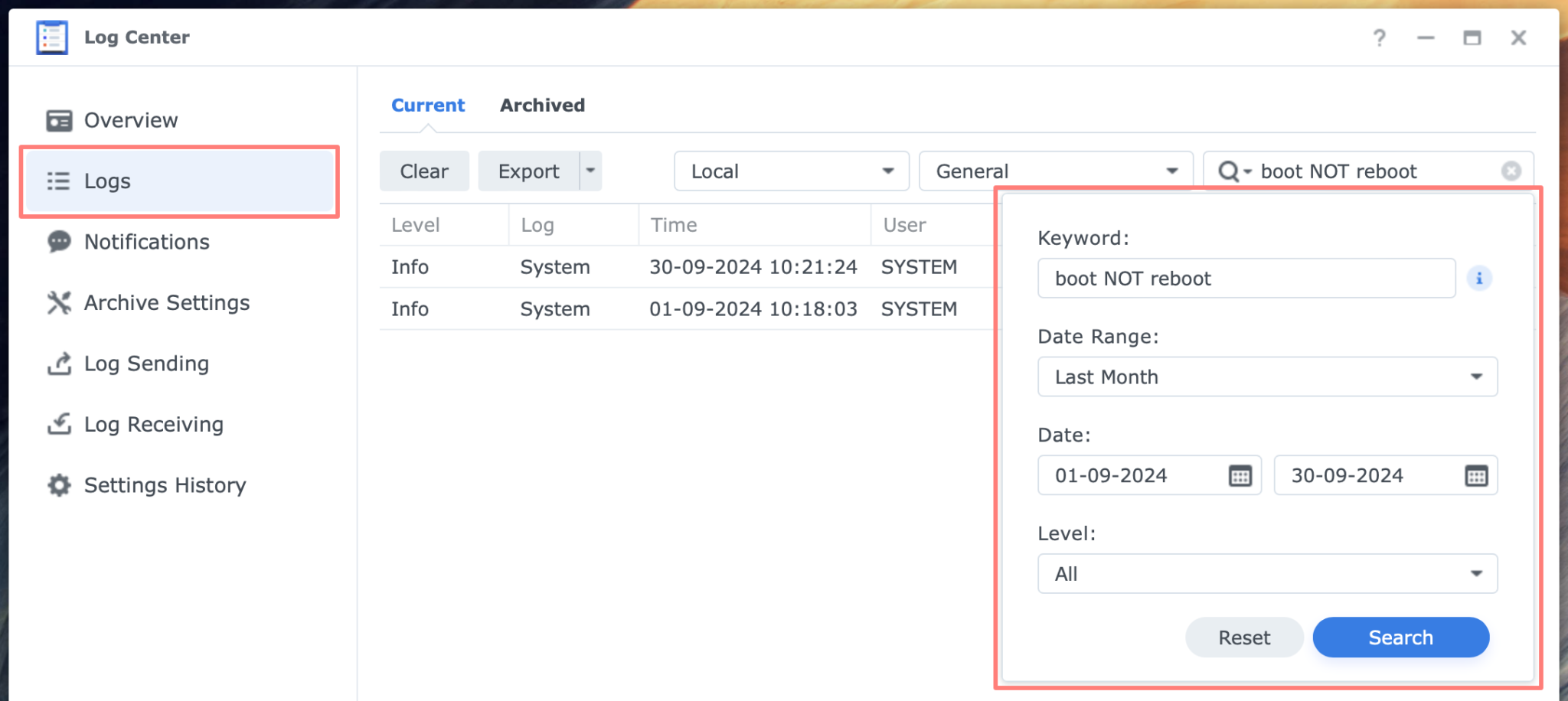
Task: Open Log Sending via its upload icon
Action: point(59,363)
